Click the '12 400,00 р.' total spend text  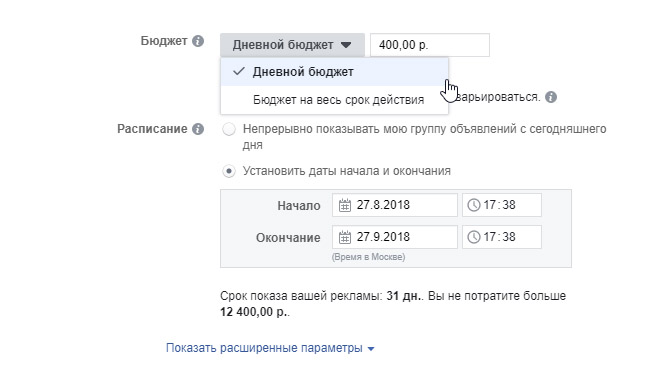pyautogui.click(x=253, y=312)
